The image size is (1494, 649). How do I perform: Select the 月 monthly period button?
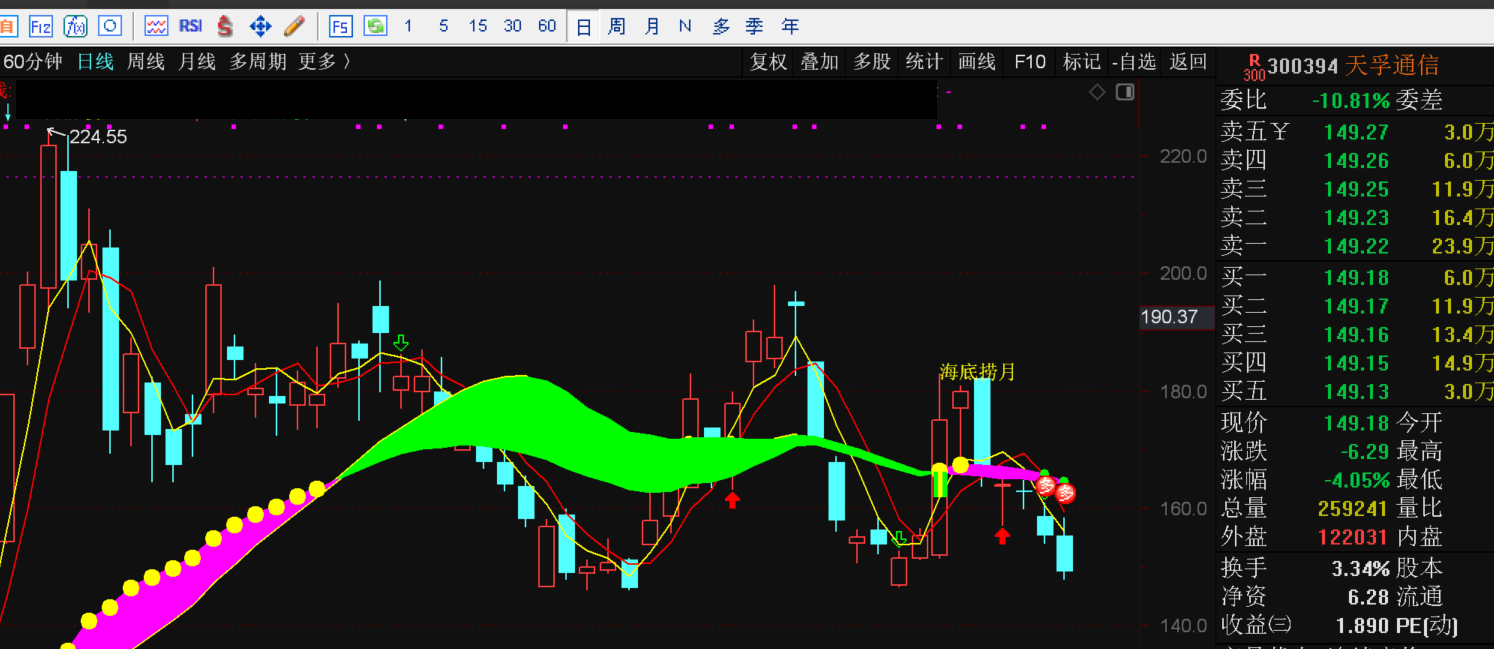(x=652, y=26)
